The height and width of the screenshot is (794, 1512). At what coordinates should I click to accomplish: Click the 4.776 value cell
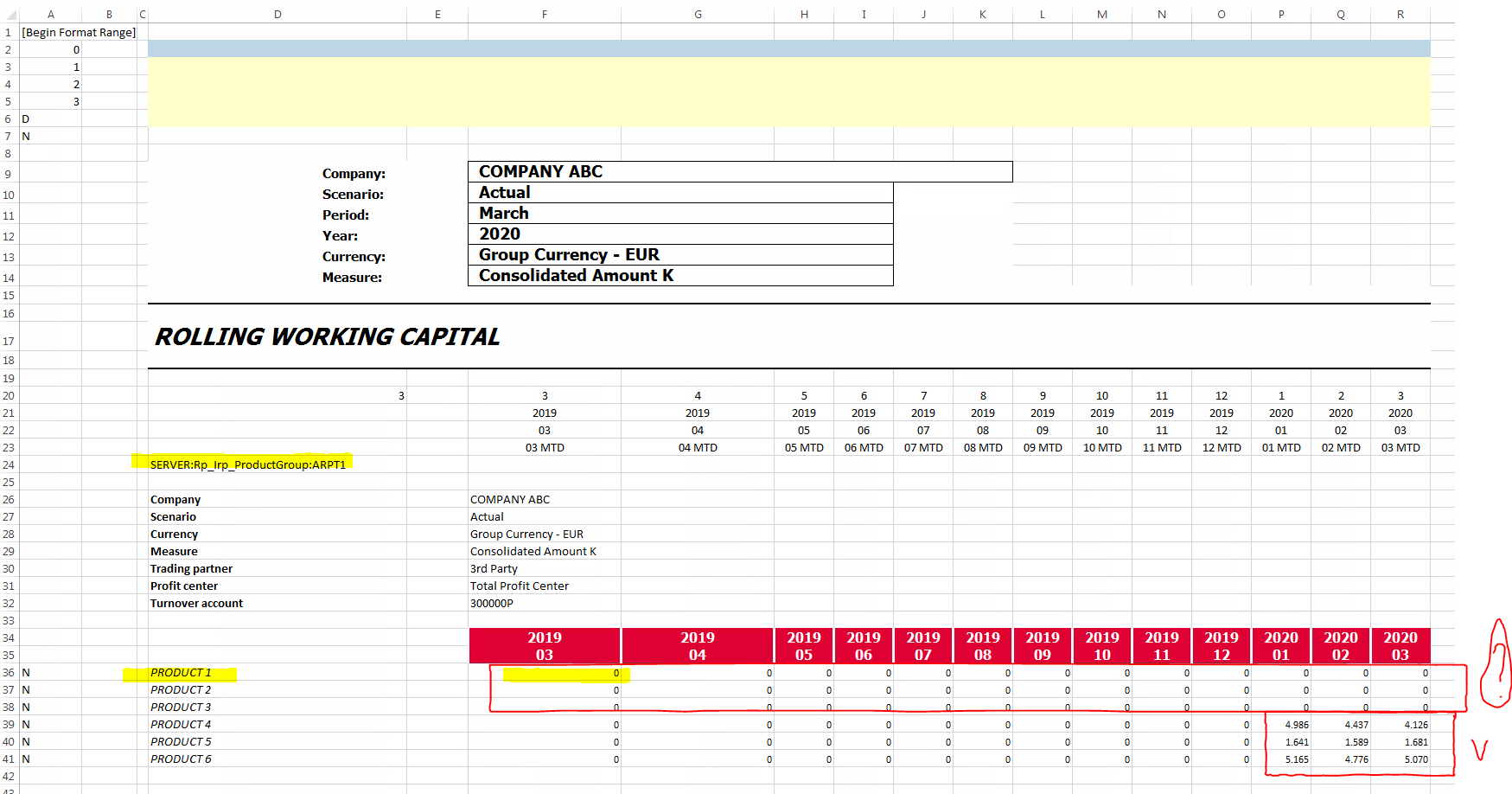[x=1356, y=759]
